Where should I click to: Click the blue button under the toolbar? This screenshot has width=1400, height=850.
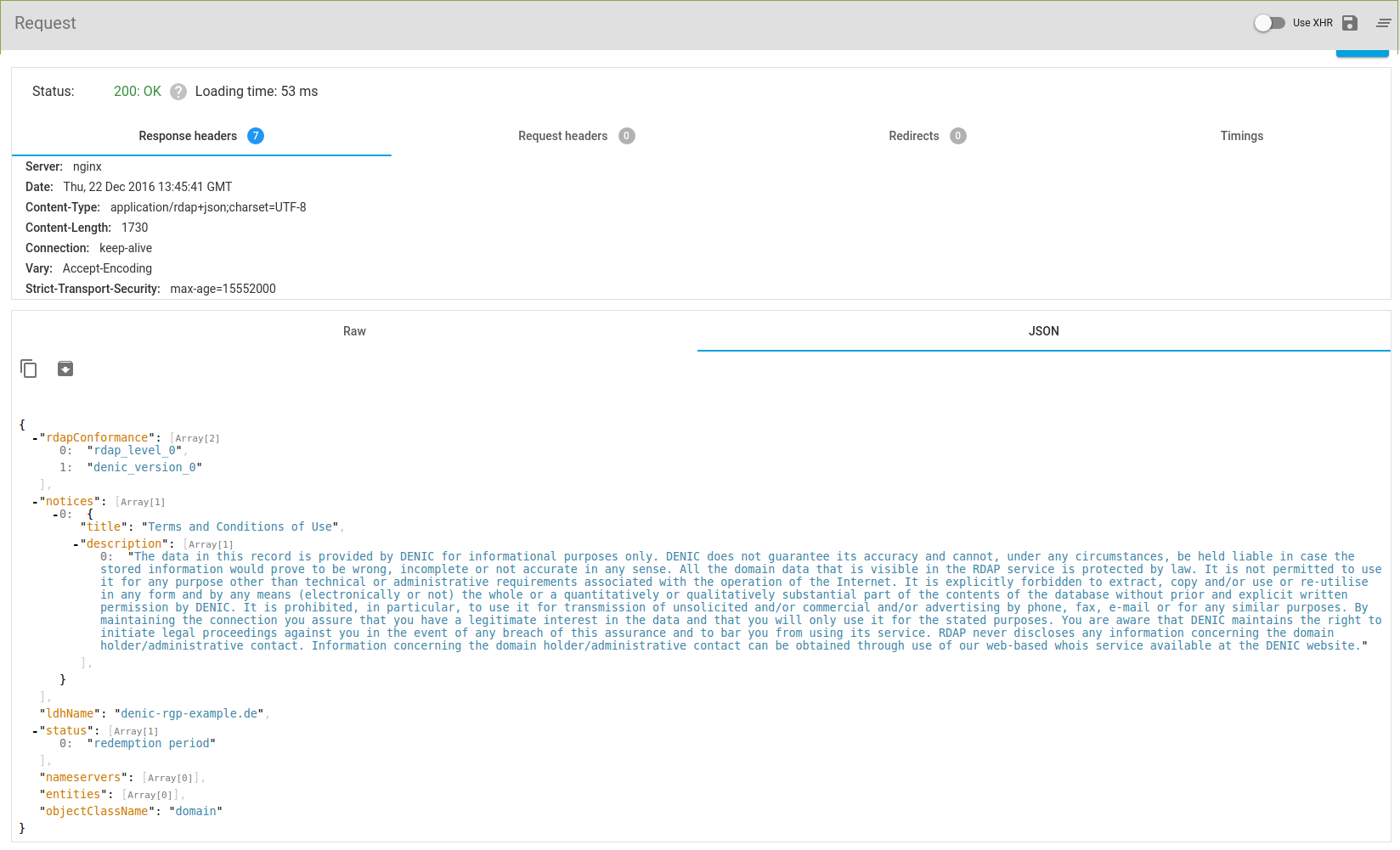point(1362,53)
